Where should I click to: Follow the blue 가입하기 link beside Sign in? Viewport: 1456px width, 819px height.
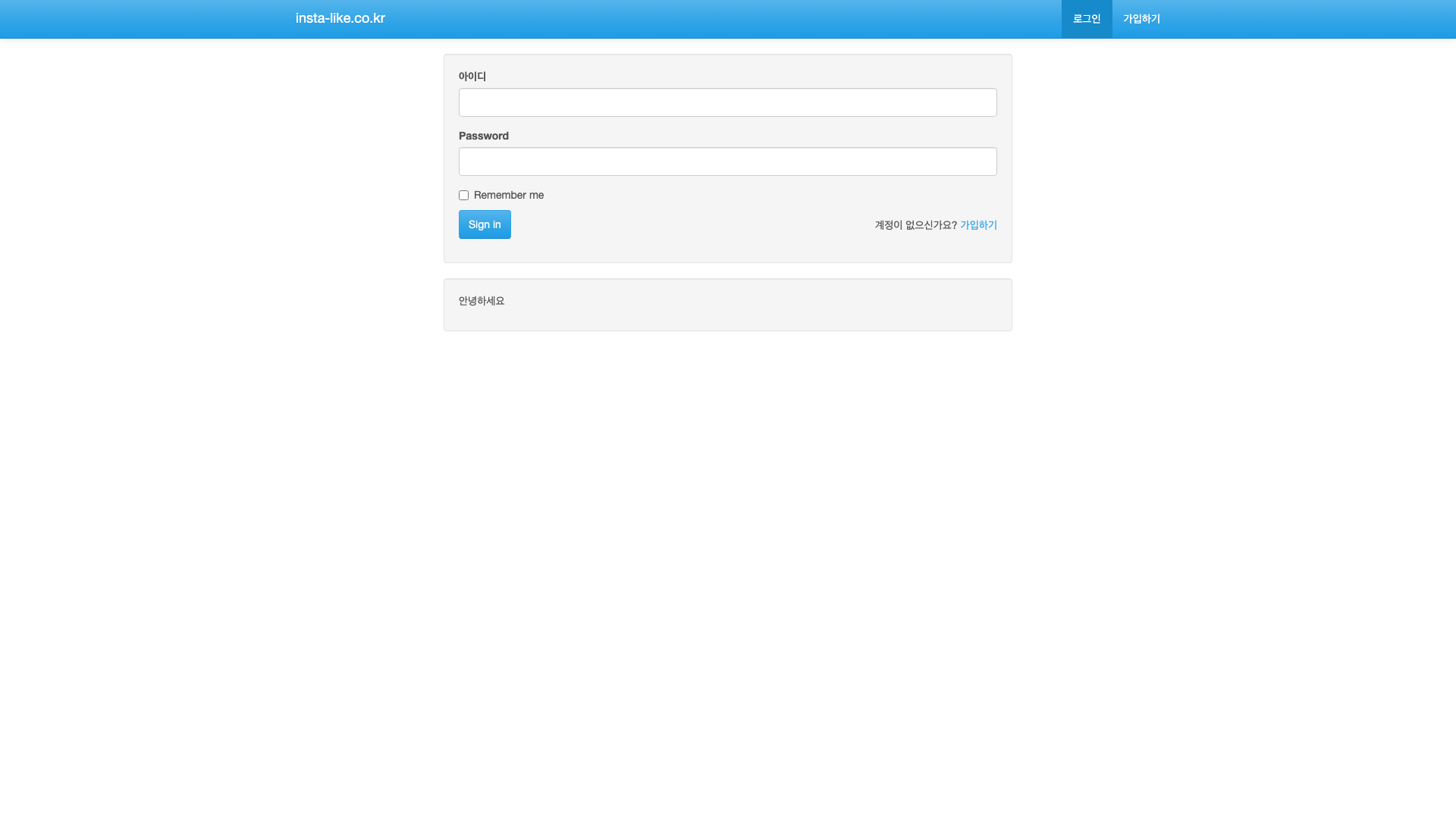pos(978,225)
